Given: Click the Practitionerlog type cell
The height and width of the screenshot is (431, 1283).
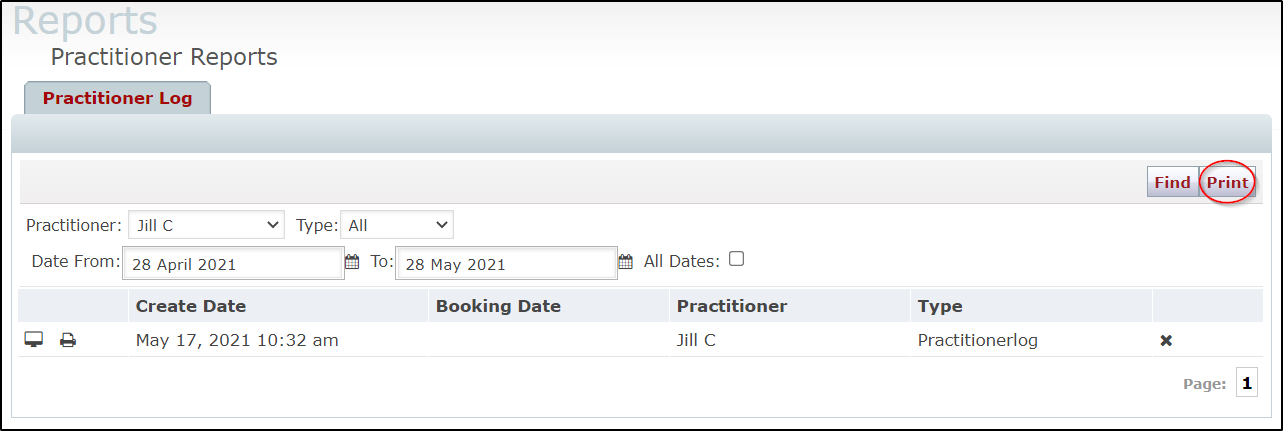Looking at the screenshot, I should 978,340.
